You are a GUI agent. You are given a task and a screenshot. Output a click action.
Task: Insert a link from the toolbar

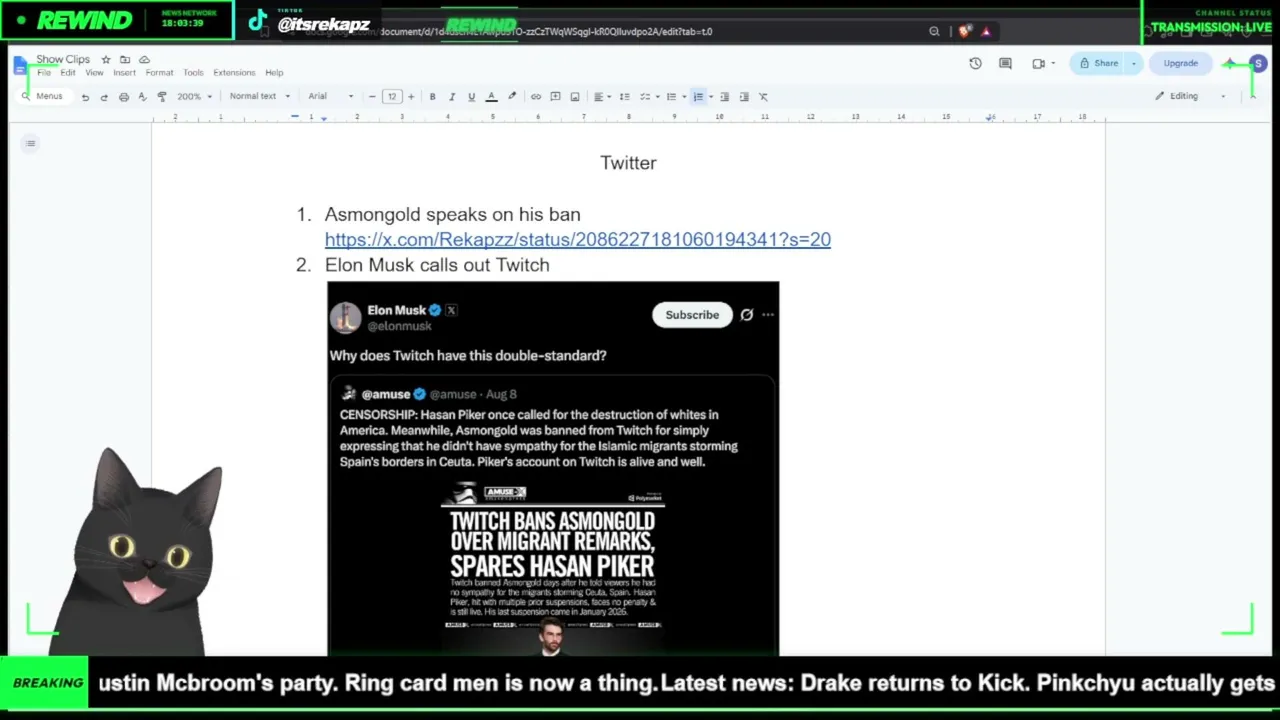click(x=536, y=97)
